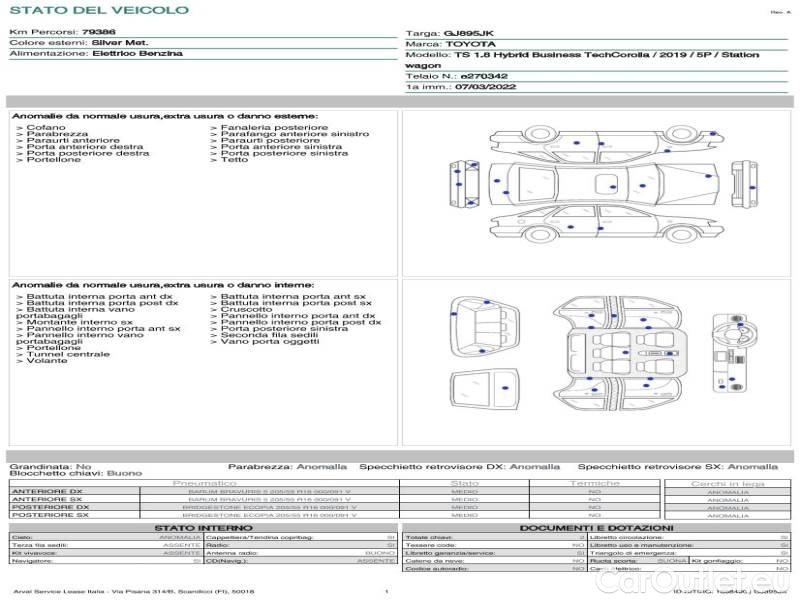Select the ANTERIORE SX tyre row label
The height and width of the screenshot is (600, 800).
tap(47, 499)
